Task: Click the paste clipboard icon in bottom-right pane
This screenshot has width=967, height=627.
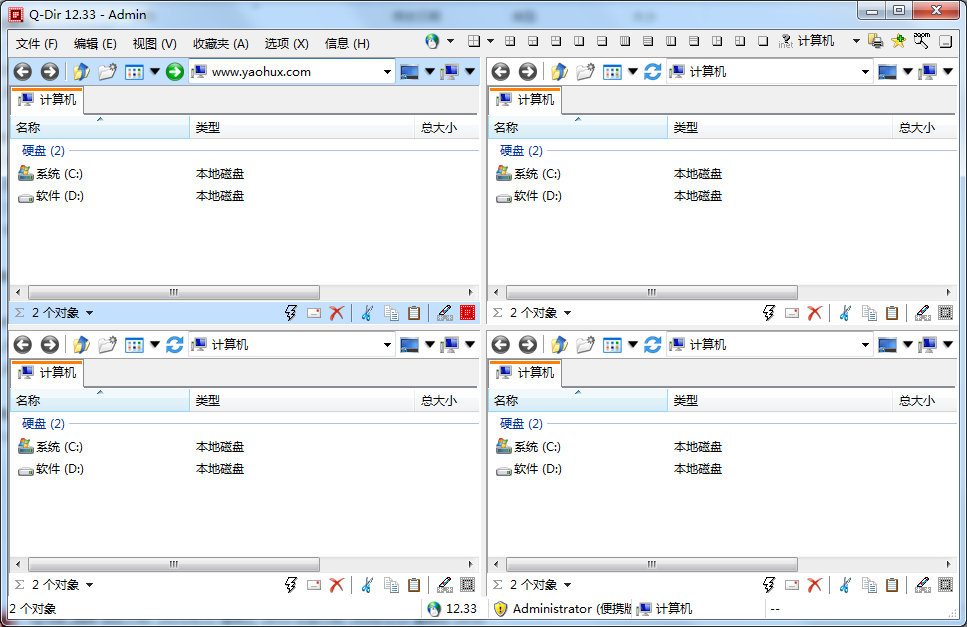Action: pyautogui.click(x=892, y=585)
